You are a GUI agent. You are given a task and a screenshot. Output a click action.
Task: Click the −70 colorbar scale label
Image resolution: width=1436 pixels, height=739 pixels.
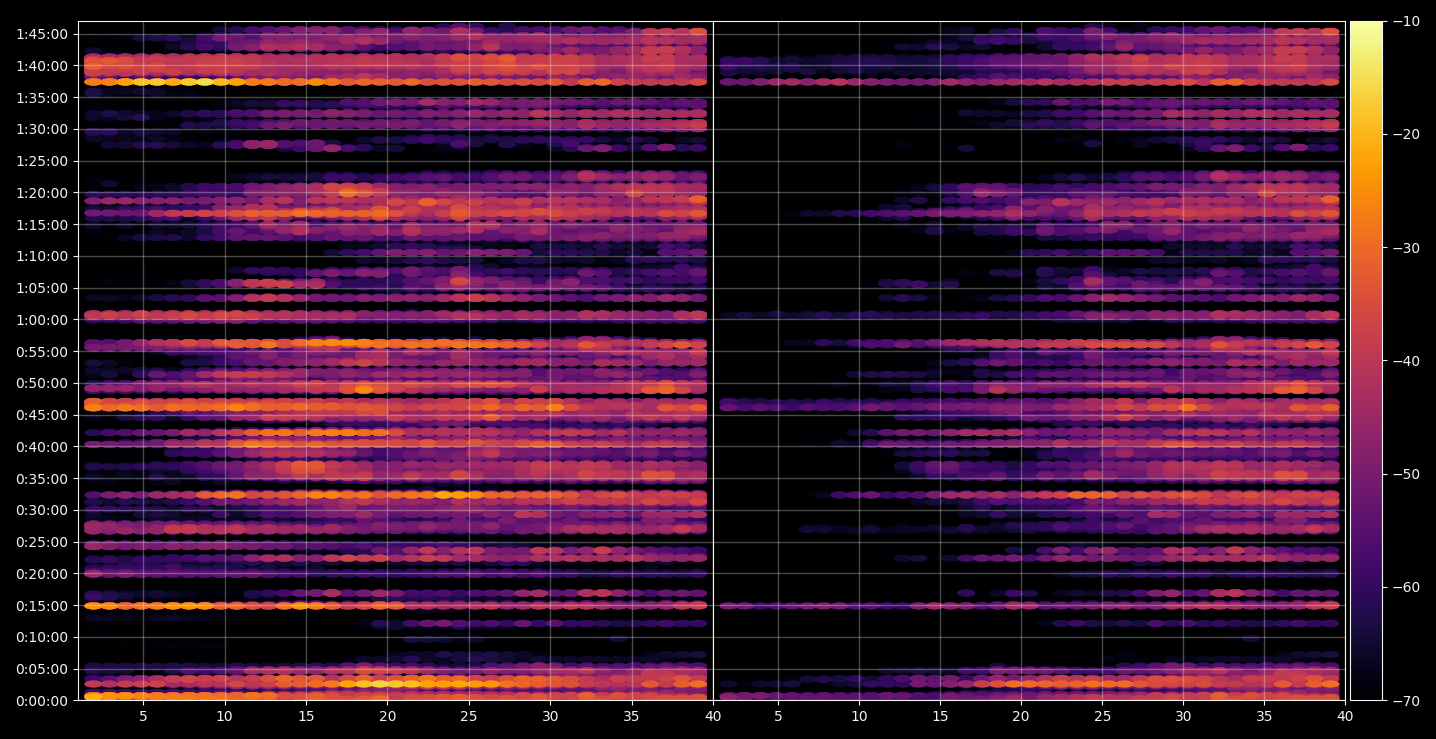(1405, 701)
